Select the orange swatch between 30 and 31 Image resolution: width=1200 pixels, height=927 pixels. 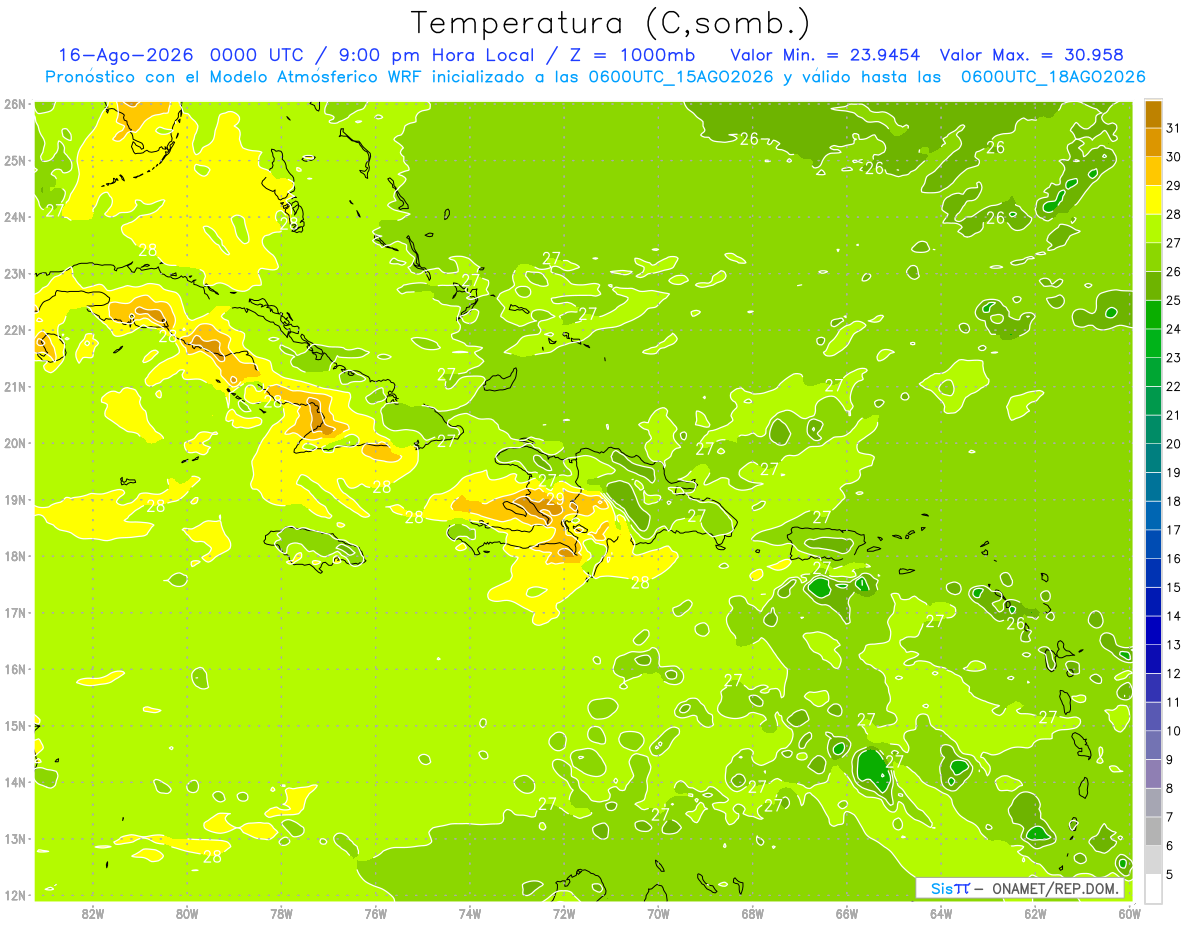pos(1153,142)
